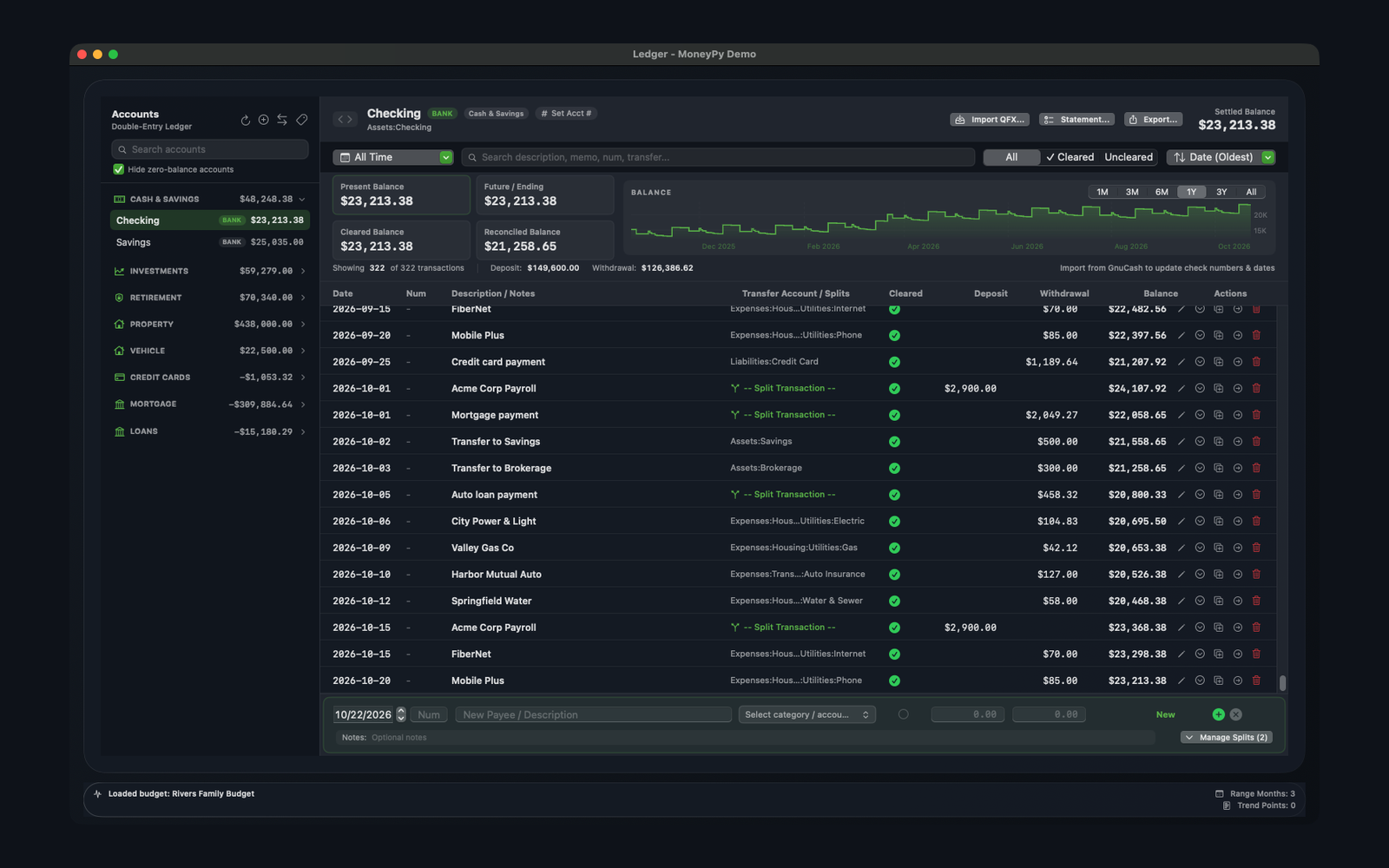The height and width of the screenshot is (868, 1389).
Task: Duplicate the Valley Gas Co transaction
Action: pos(1219,548)
